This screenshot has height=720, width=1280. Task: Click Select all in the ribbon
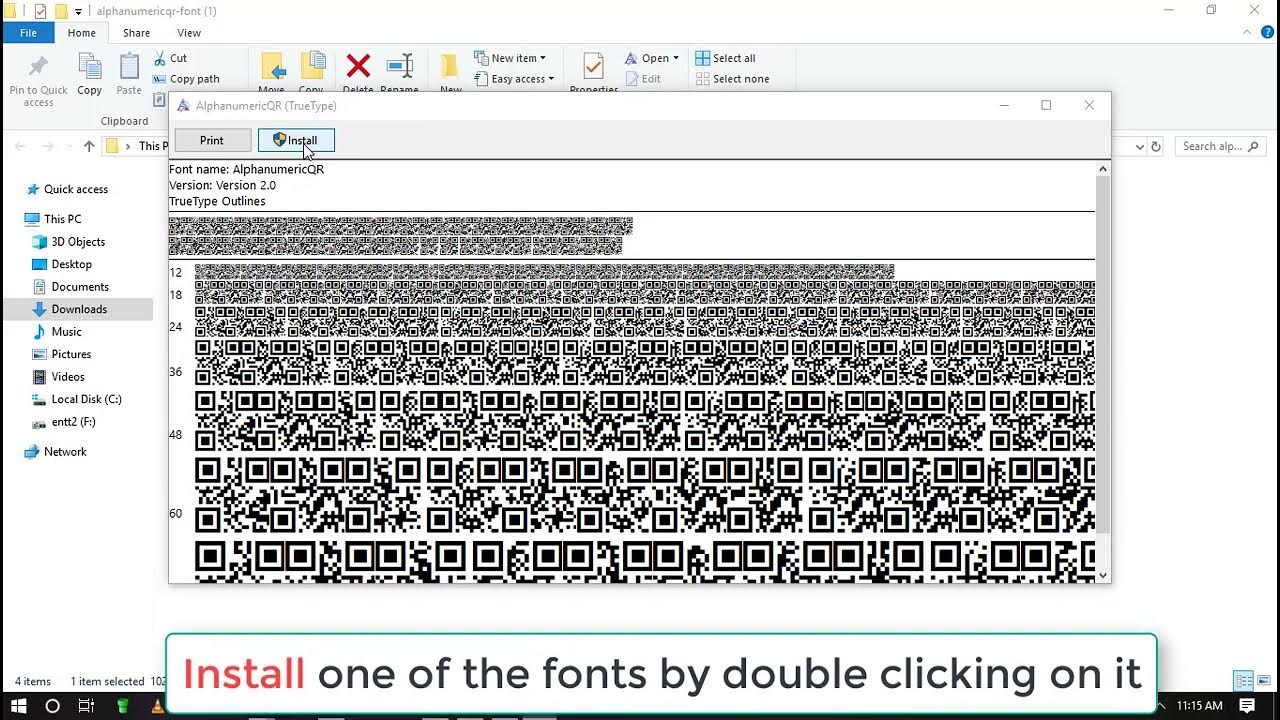pyautogui.click(x=726, y=58)
